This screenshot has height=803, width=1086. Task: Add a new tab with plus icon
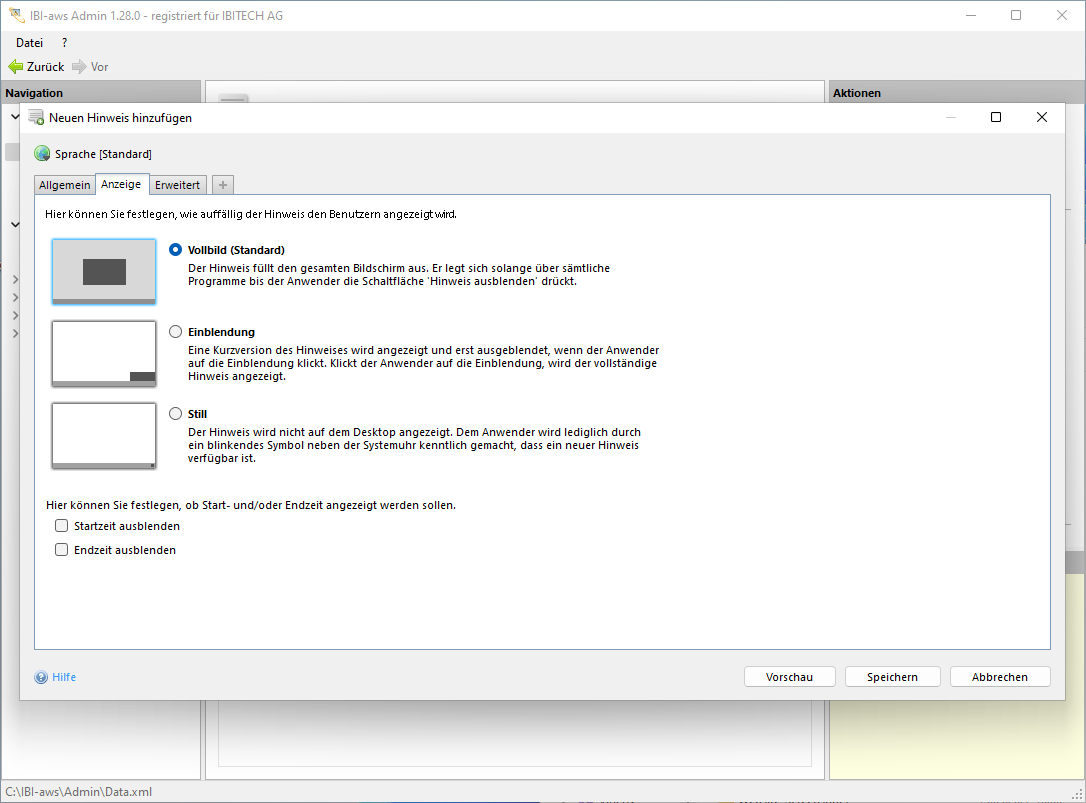click(223, 185)
